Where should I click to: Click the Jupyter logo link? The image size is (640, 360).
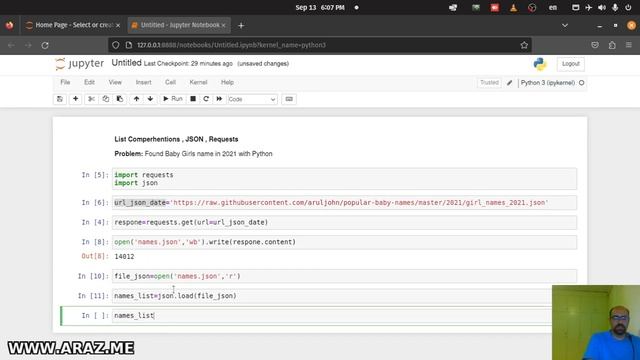[80, 64]
